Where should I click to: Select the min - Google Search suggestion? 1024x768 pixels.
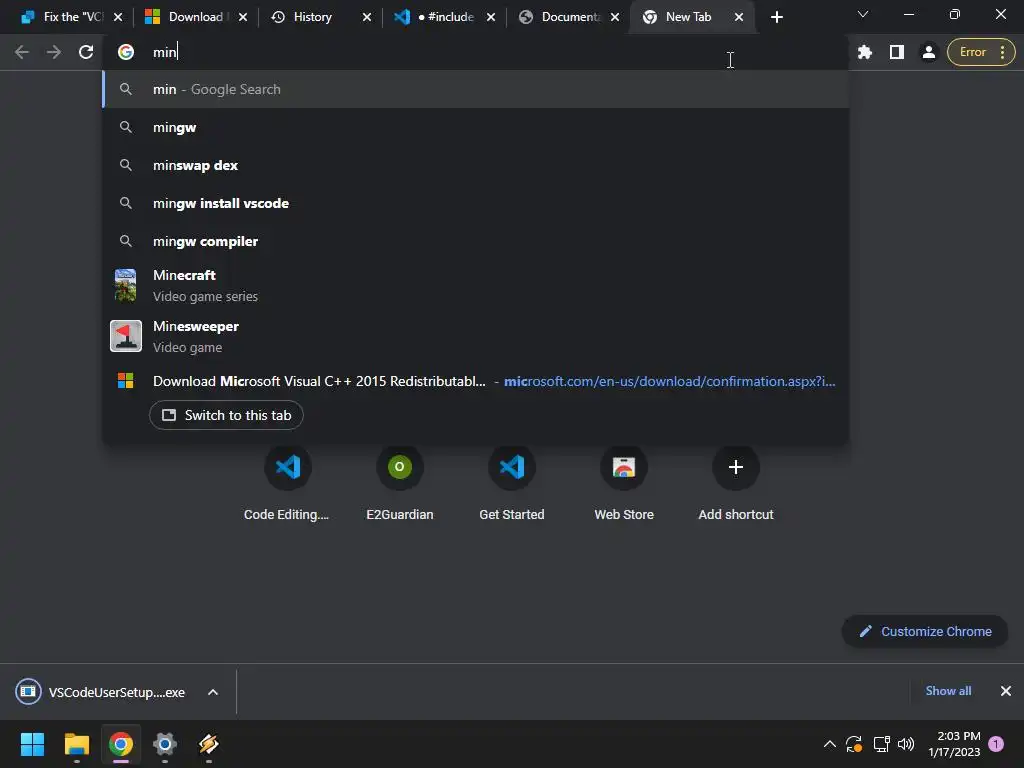click(475, 89)
